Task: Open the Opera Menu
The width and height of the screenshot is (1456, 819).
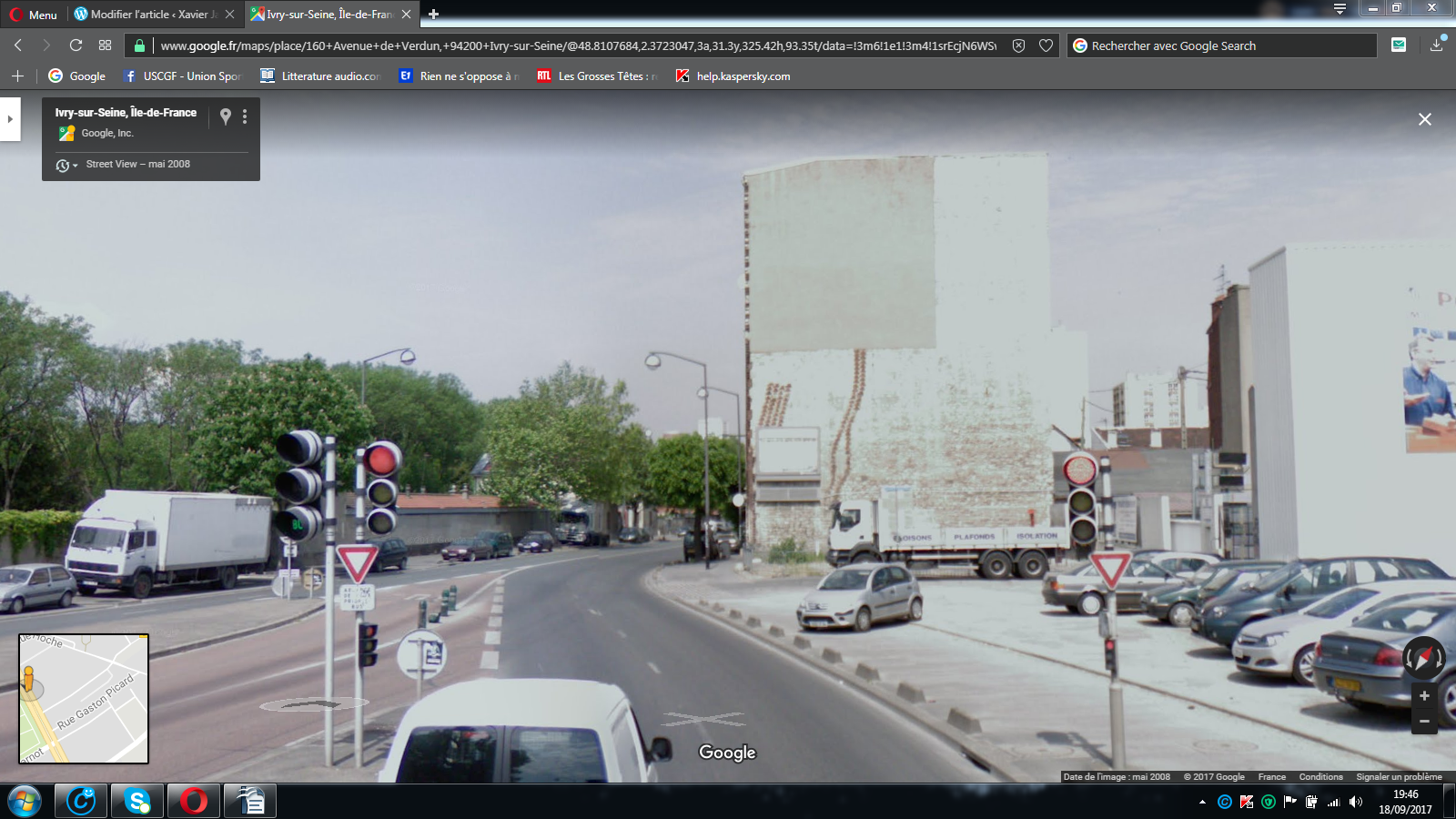Action: point(33,15)
